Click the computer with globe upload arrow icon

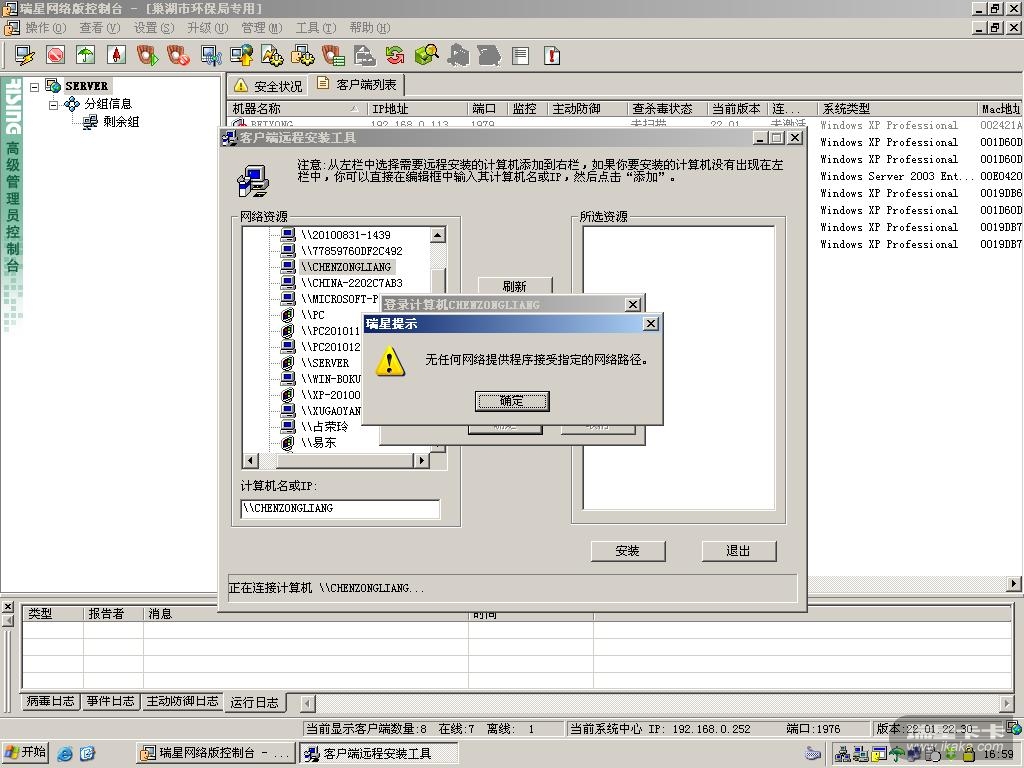242,56
